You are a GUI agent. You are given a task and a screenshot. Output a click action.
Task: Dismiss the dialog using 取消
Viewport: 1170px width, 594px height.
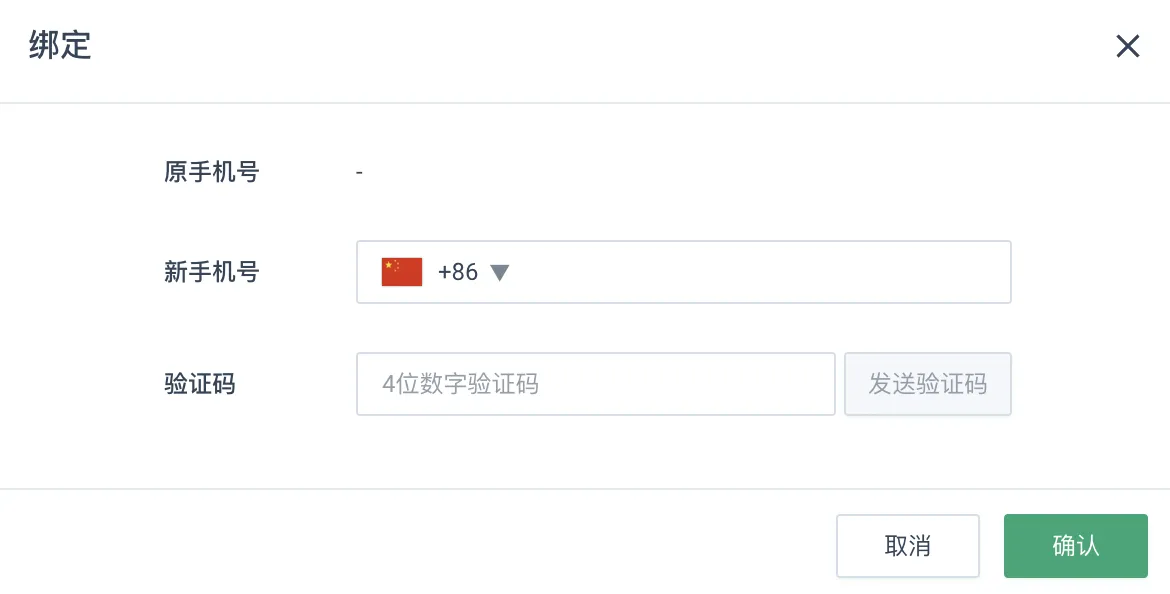click(907, 545)
